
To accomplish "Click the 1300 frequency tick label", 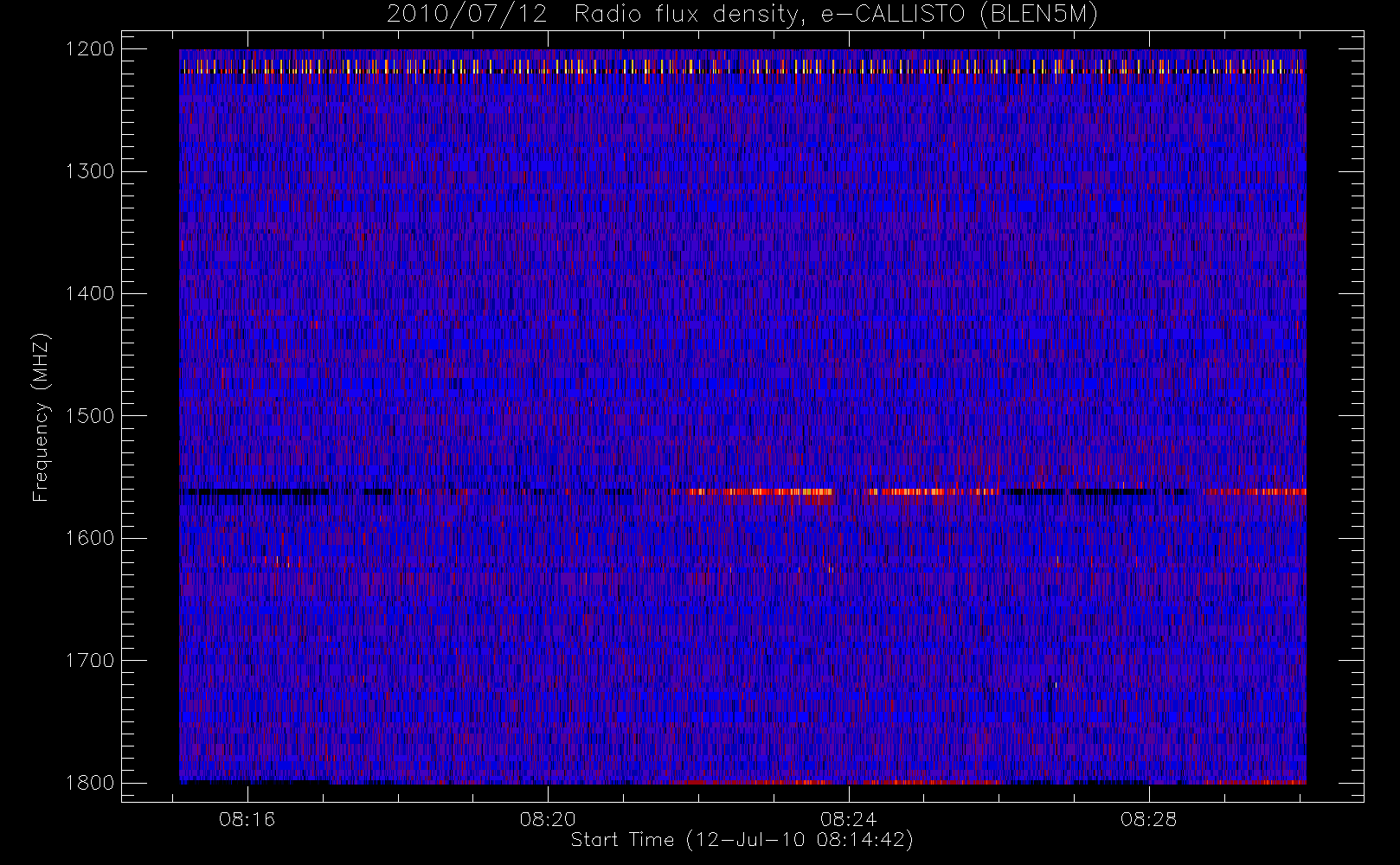I will coord(90,171).
